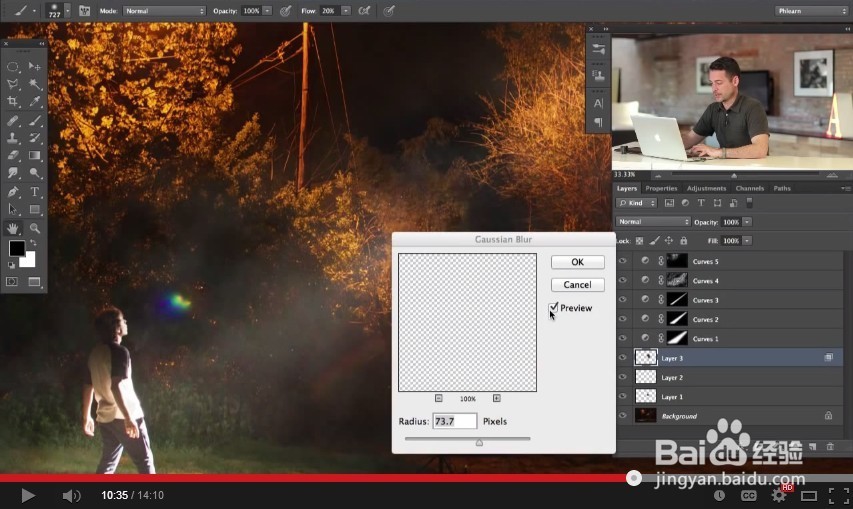Select the Brush tool in the toolbox
853x509 pixels.
pyautogui.click(x=34, y=121)
